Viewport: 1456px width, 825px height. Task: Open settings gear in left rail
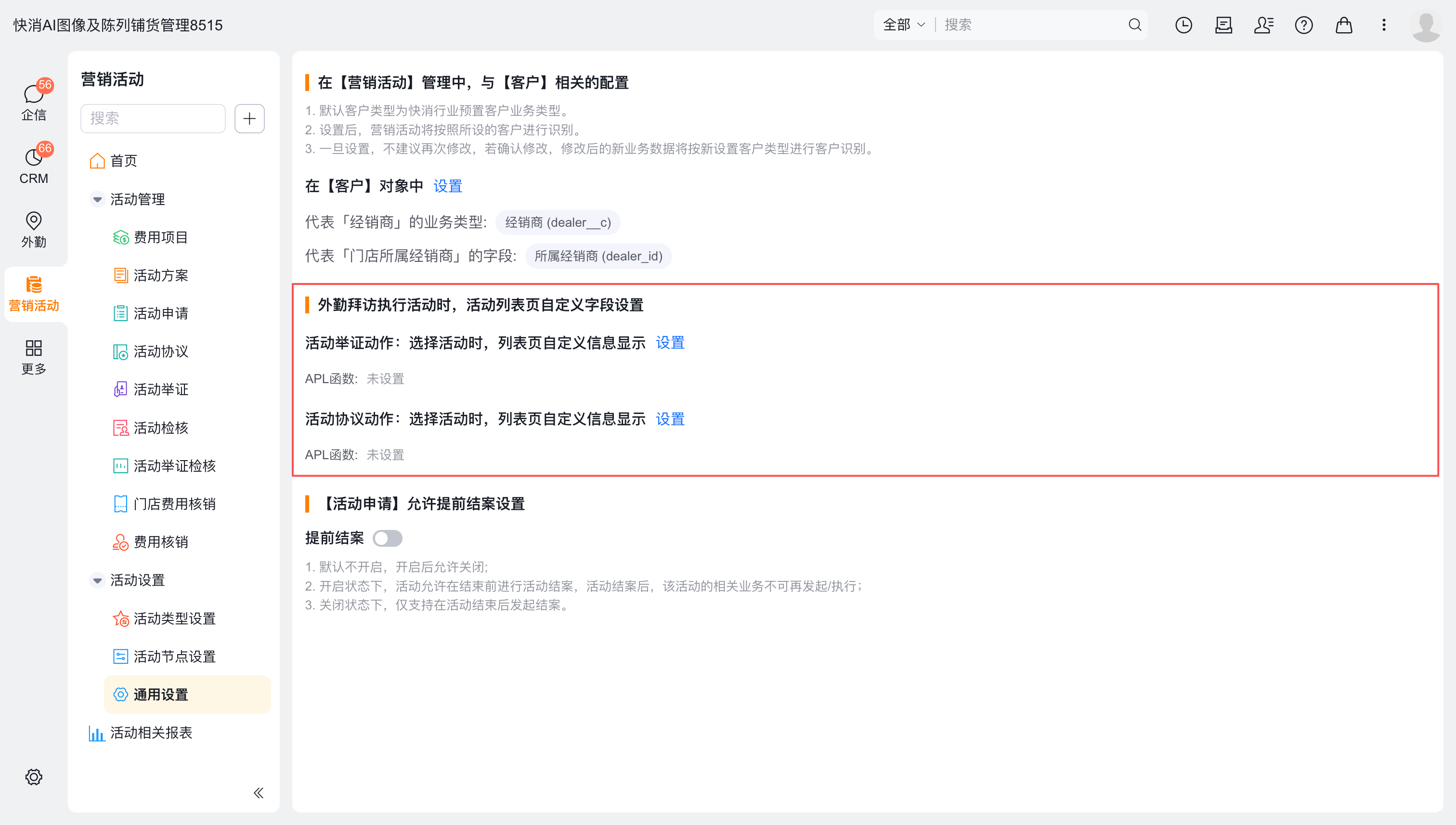(x=33, y=777)
